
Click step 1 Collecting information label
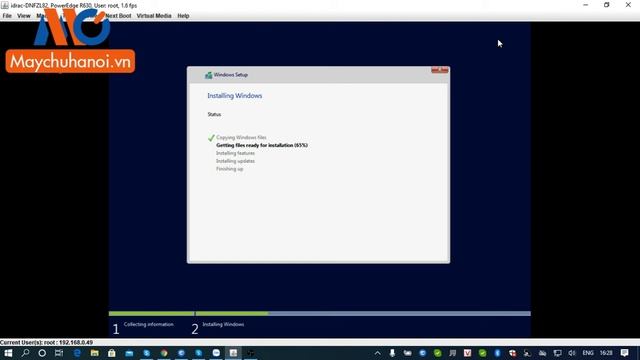(x=149, y=324)
